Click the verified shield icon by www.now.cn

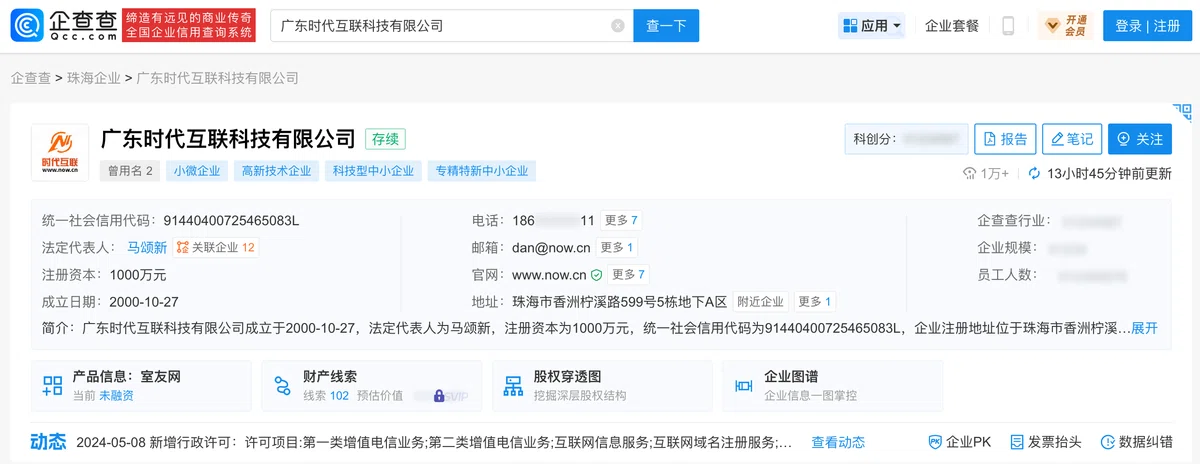[596, 275]
